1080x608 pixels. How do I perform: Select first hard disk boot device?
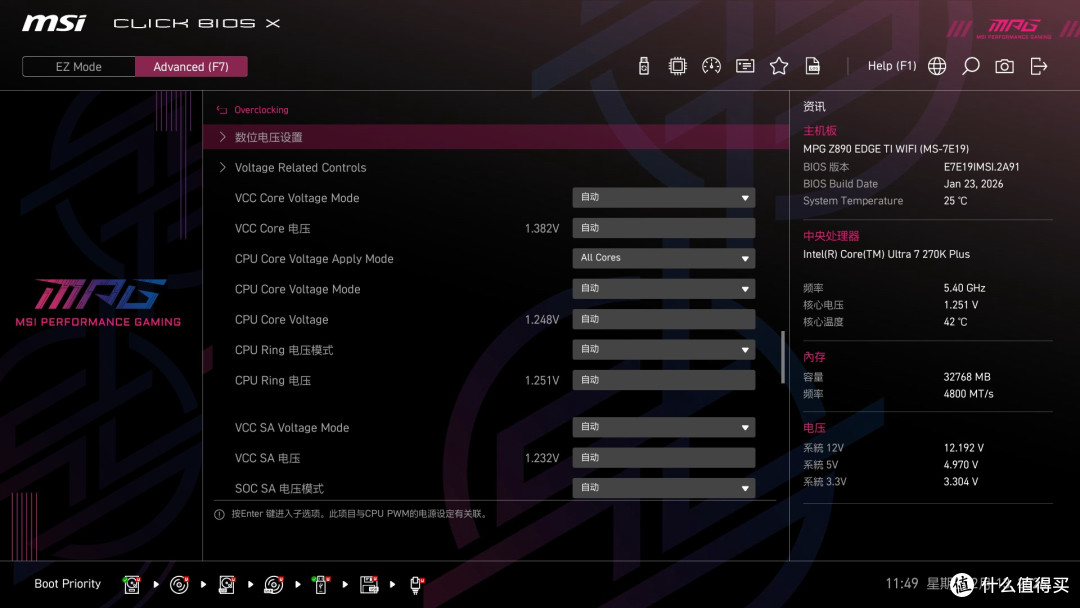[132, 585]
